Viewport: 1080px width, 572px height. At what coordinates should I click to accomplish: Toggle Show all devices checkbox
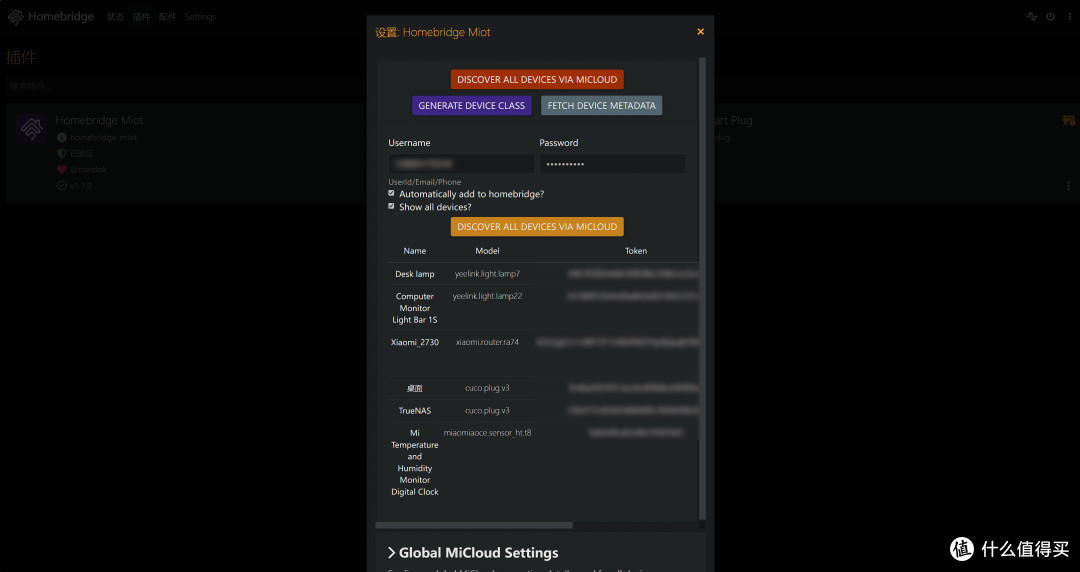point(391,206)
